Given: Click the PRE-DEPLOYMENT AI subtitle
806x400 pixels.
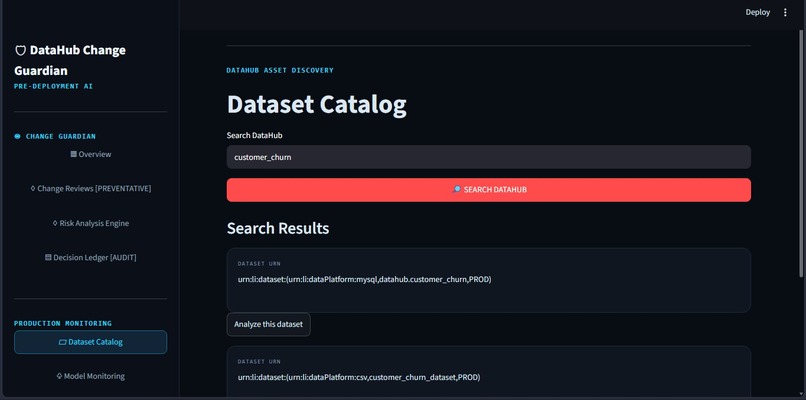Looking at the screenshot, I should (x=53, y=86).
